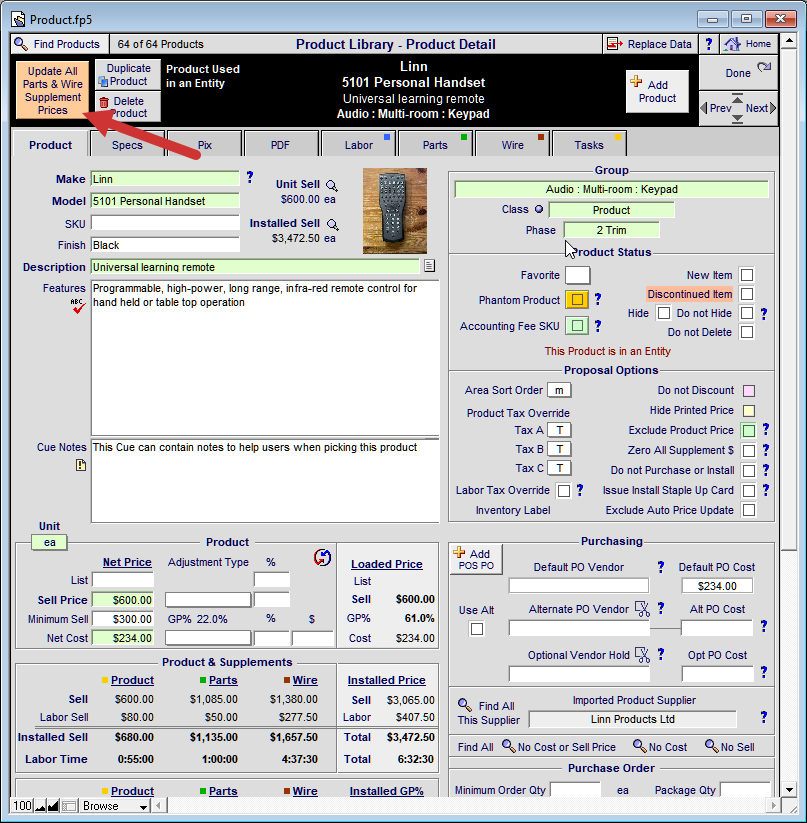Enable Exclude Auto Price Update
The height and width of the screenshot is (823, 807).
(x=749, y=510)
